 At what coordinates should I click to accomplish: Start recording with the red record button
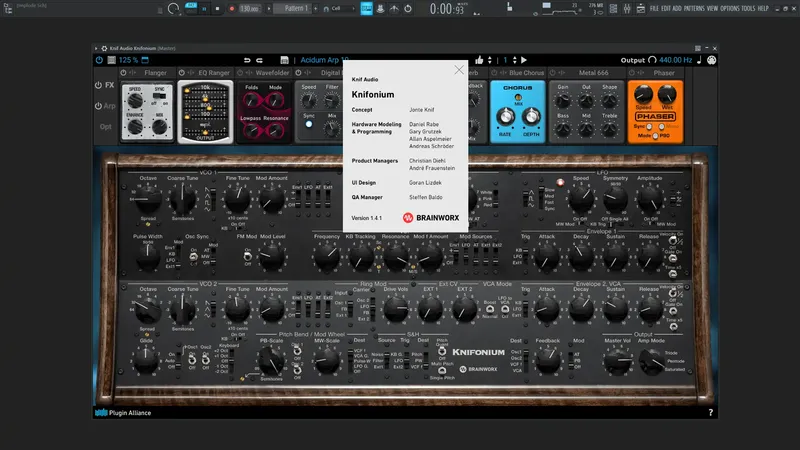tap(232, 9)
